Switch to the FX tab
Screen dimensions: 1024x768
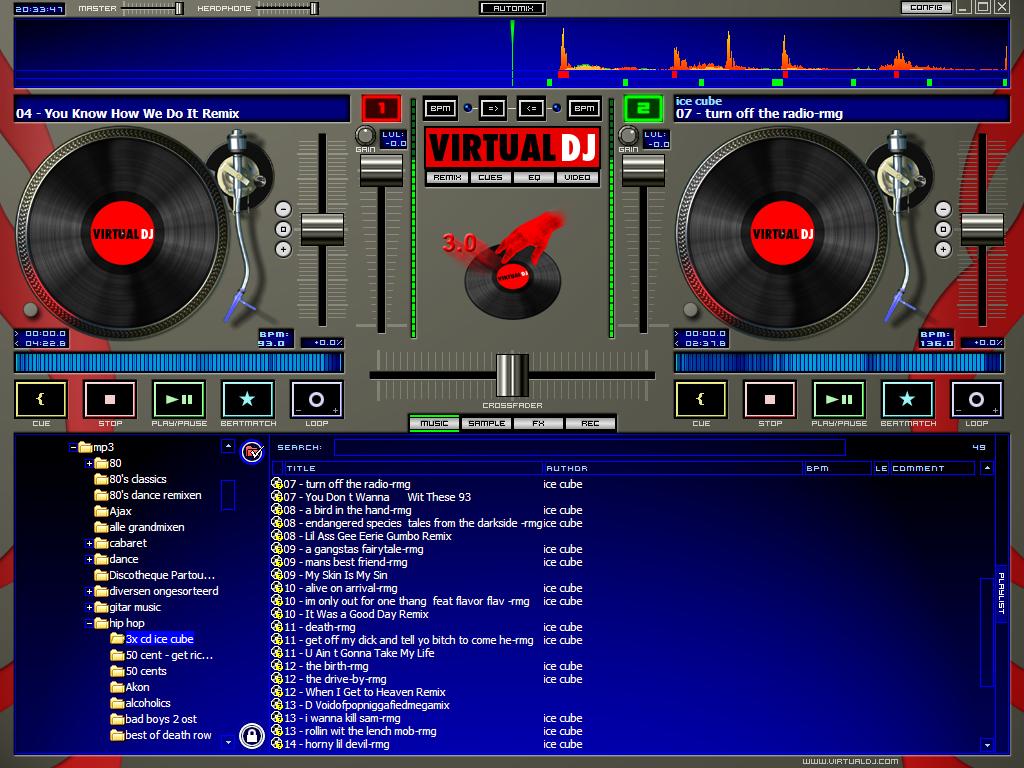(538, 423)
